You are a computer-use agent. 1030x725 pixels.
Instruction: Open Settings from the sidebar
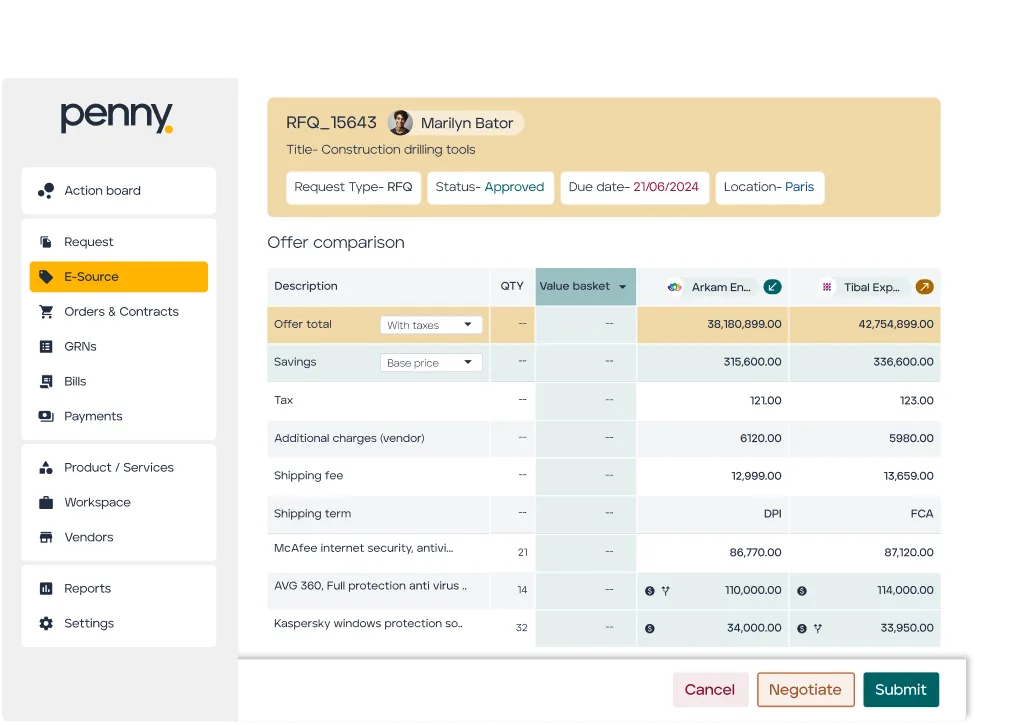[x=119, y=623]
